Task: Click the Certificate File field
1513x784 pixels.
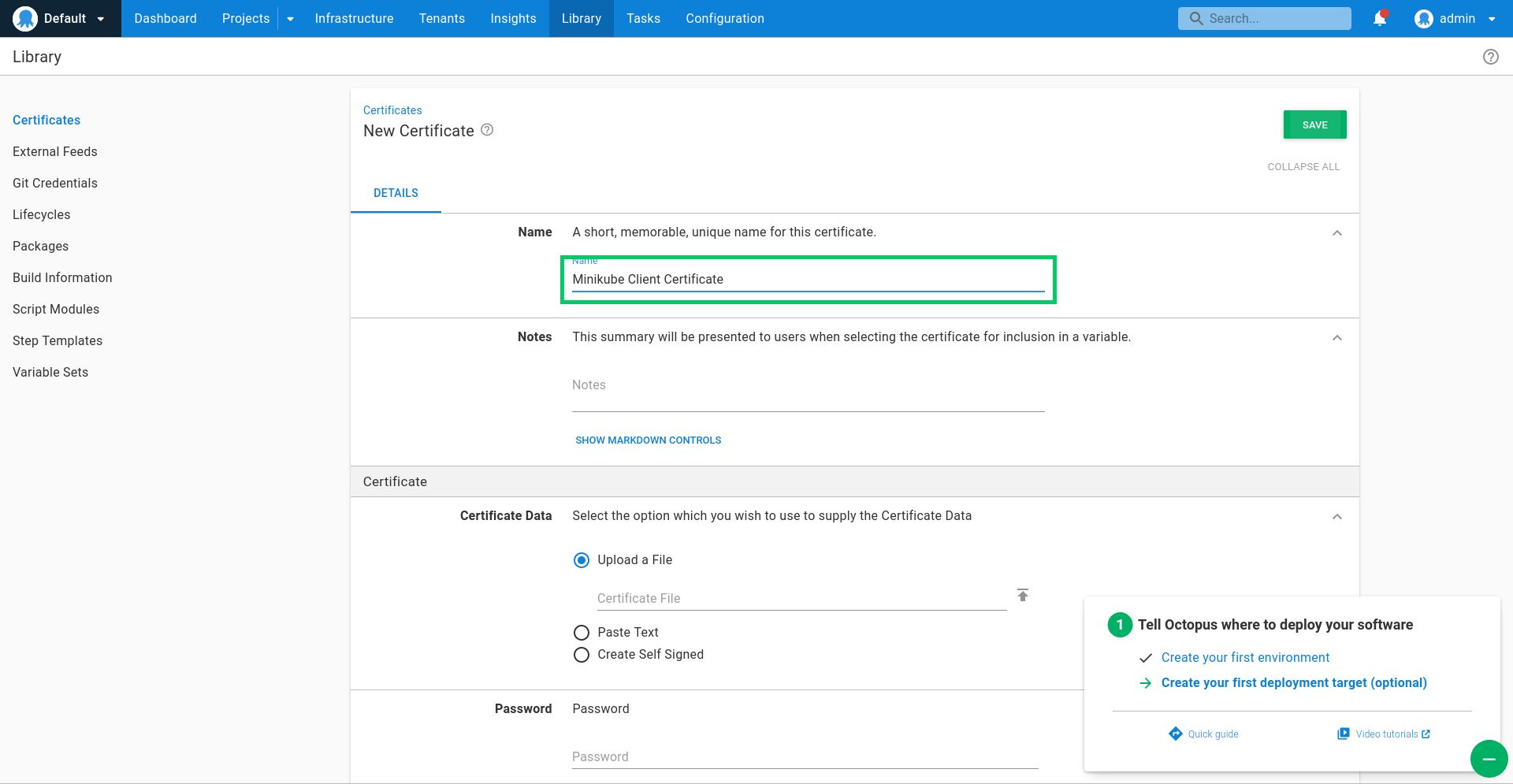Action: coord(801,598)
